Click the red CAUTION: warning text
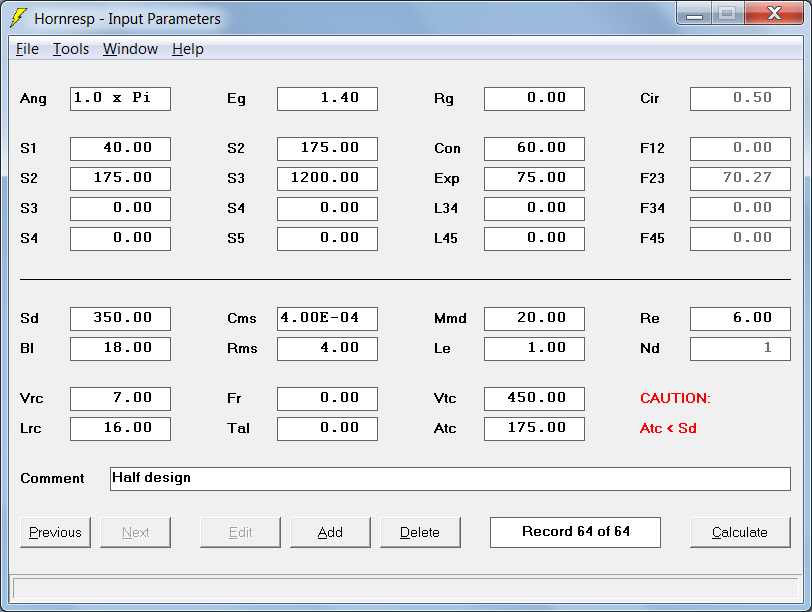 [x=675, y=398]
